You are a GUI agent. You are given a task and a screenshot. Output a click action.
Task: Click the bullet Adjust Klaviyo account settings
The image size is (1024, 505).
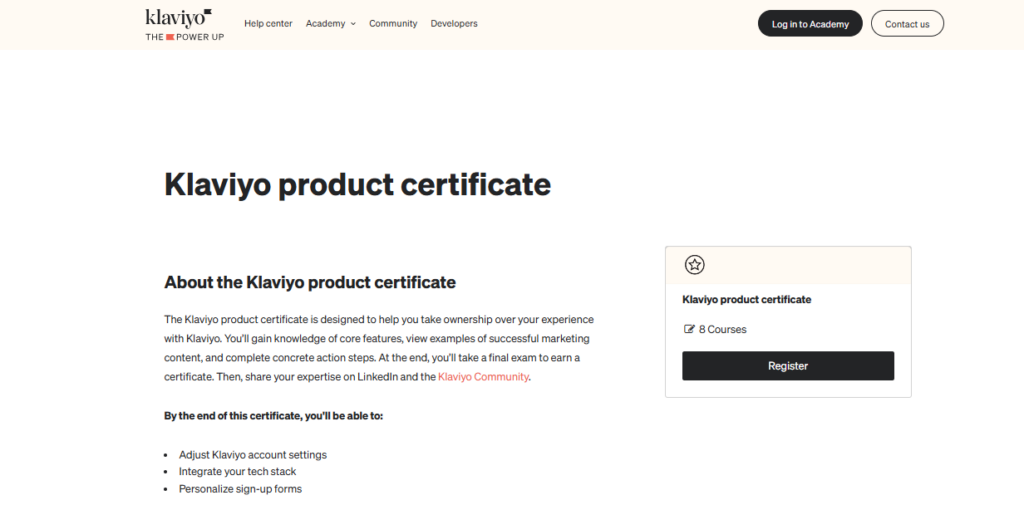coord(253,455)
